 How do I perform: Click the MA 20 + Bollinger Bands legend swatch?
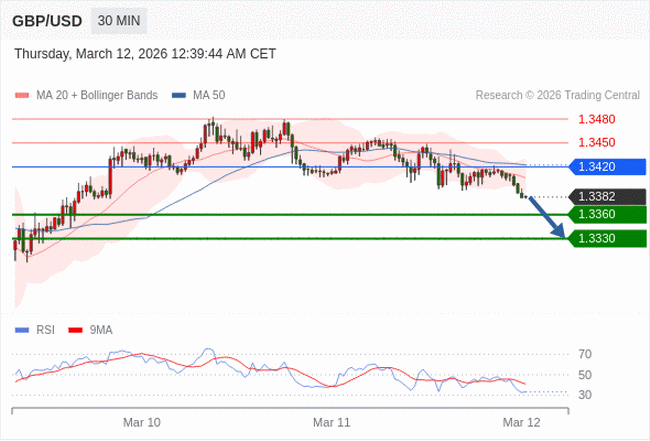(22, 96)
